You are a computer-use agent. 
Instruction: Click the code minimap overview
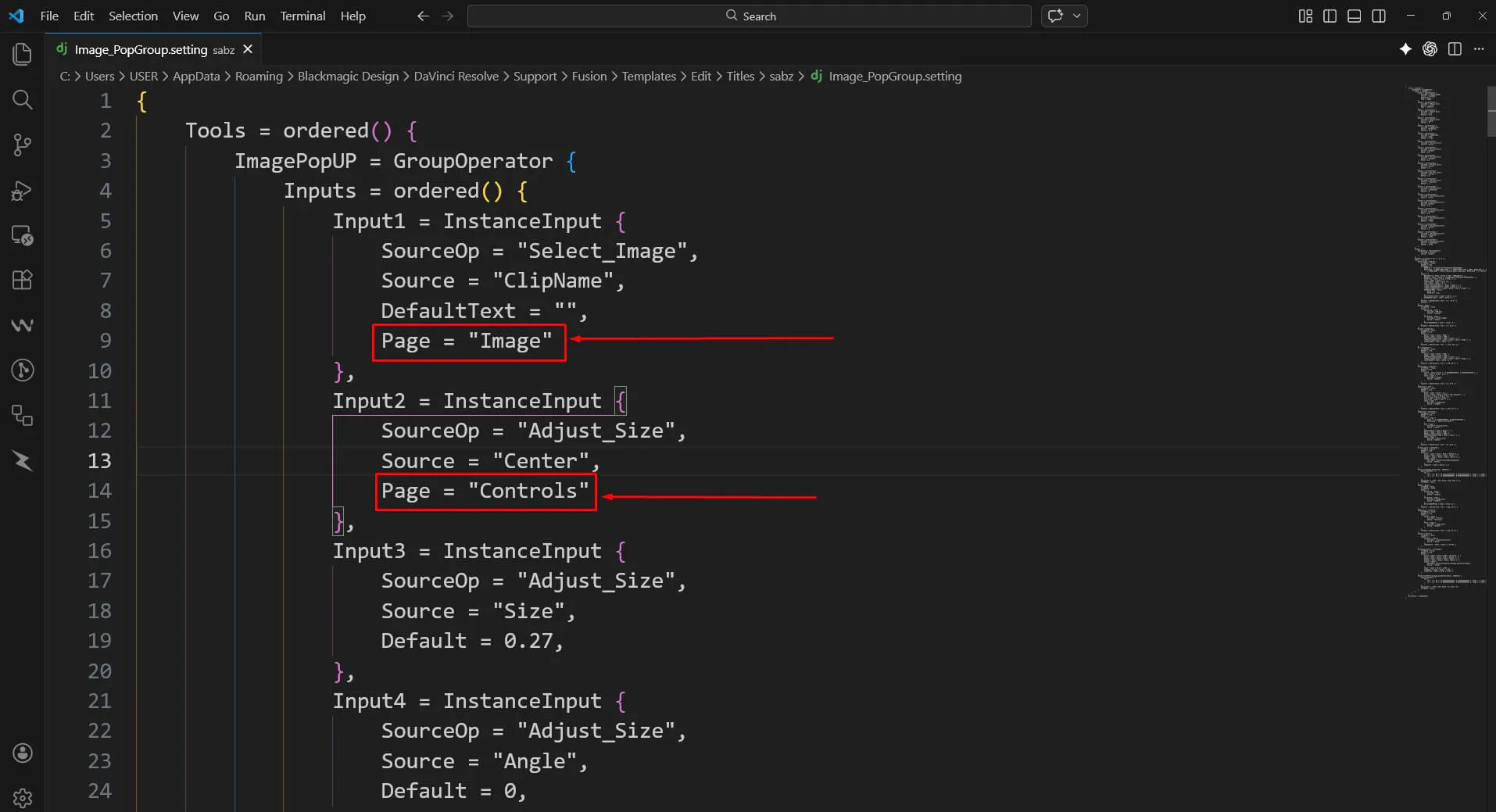1446,342
